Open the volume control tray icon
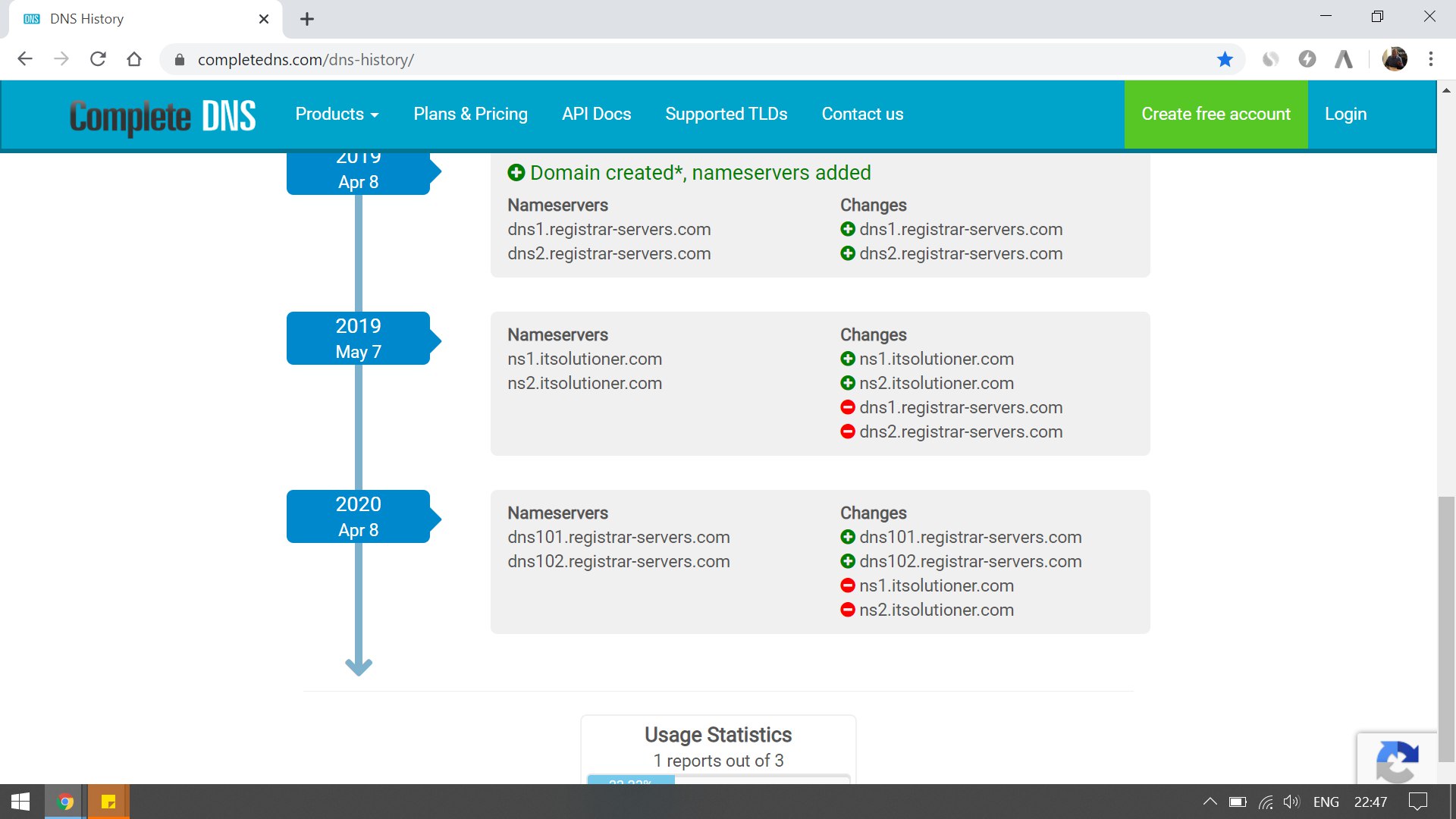This screenshot has height=819, width=1456. point(1291,802)
